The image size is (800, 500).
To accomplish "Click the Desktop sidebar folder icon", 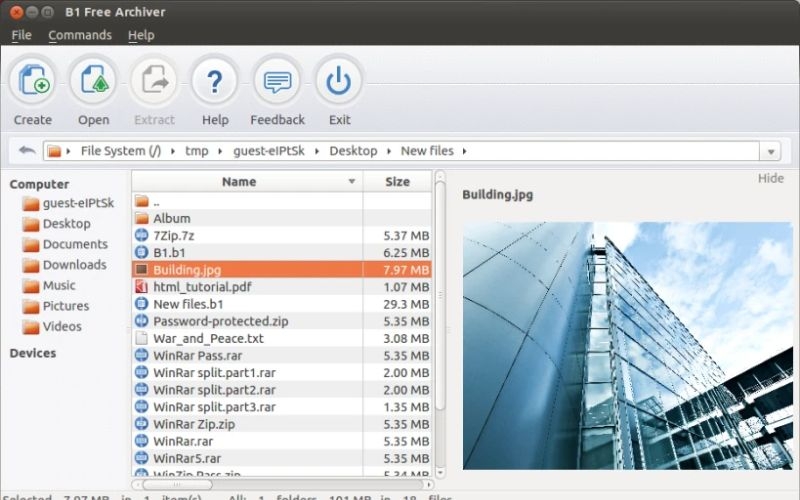I will click(x=31, y=224).
